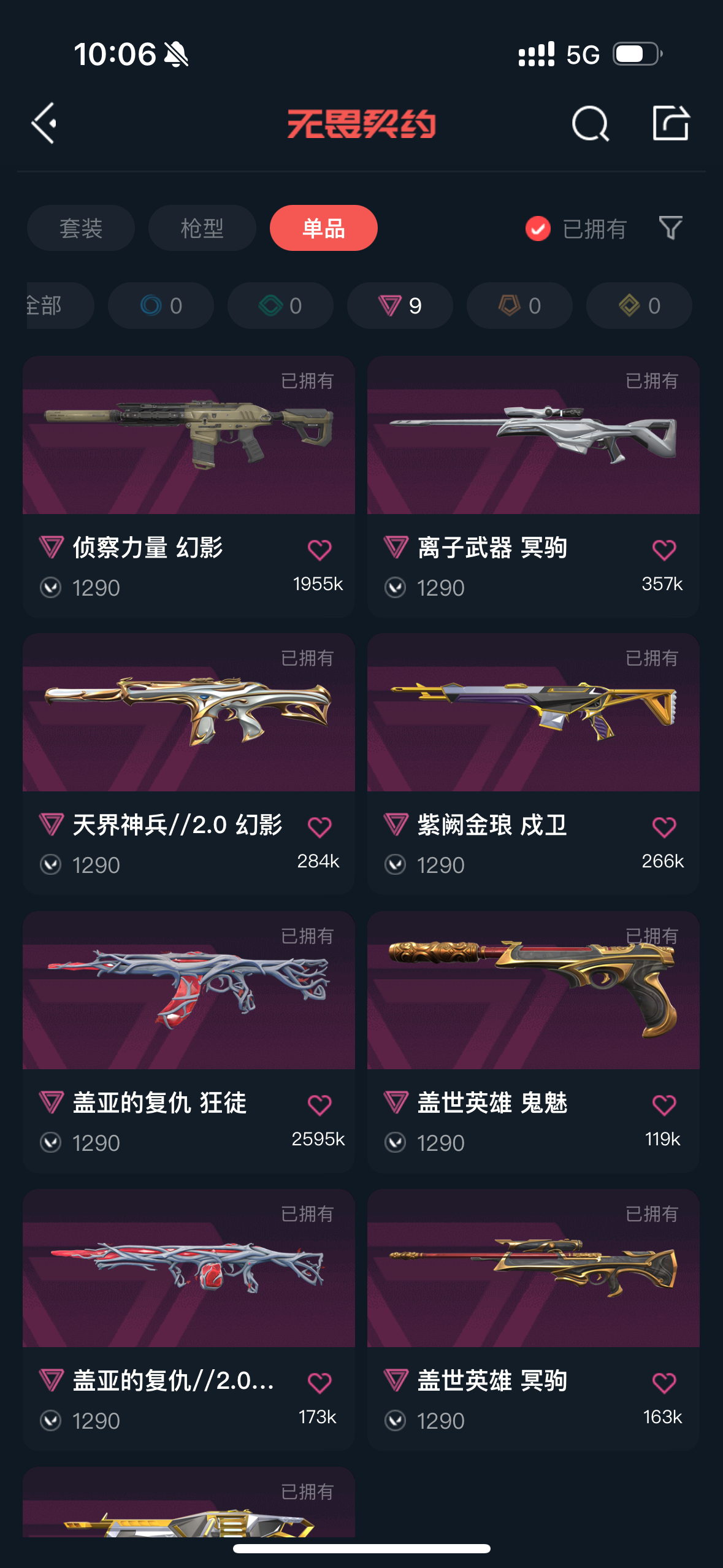This screenshot has width=723, height=1568.
Task: Filter by pink triangle tier 9
Action: click(400, 306)
